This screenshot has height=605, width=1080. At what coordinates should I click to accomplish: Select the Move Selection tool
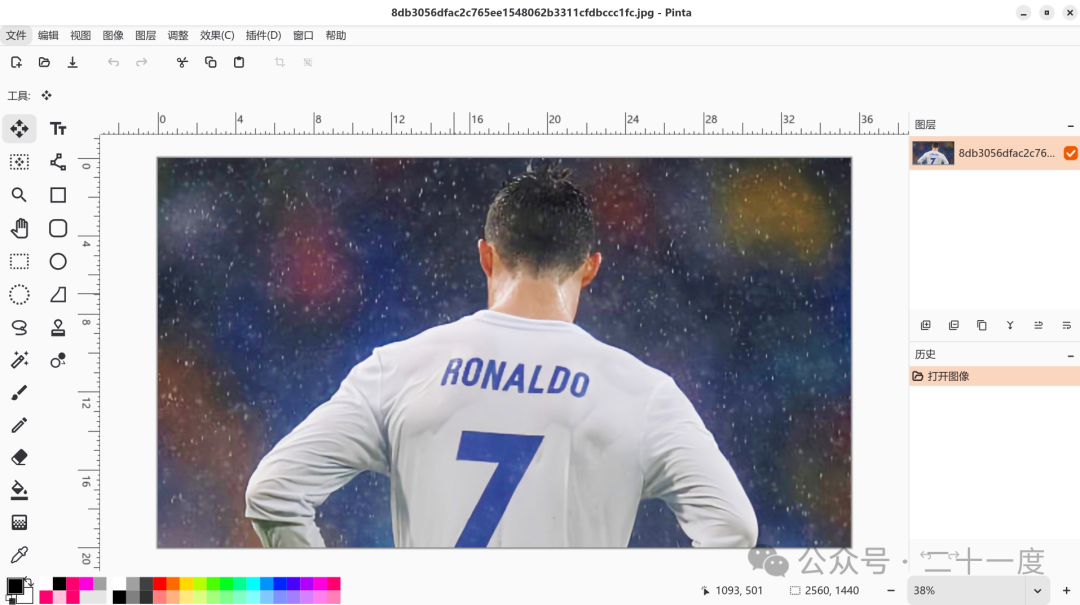[19, 162]
